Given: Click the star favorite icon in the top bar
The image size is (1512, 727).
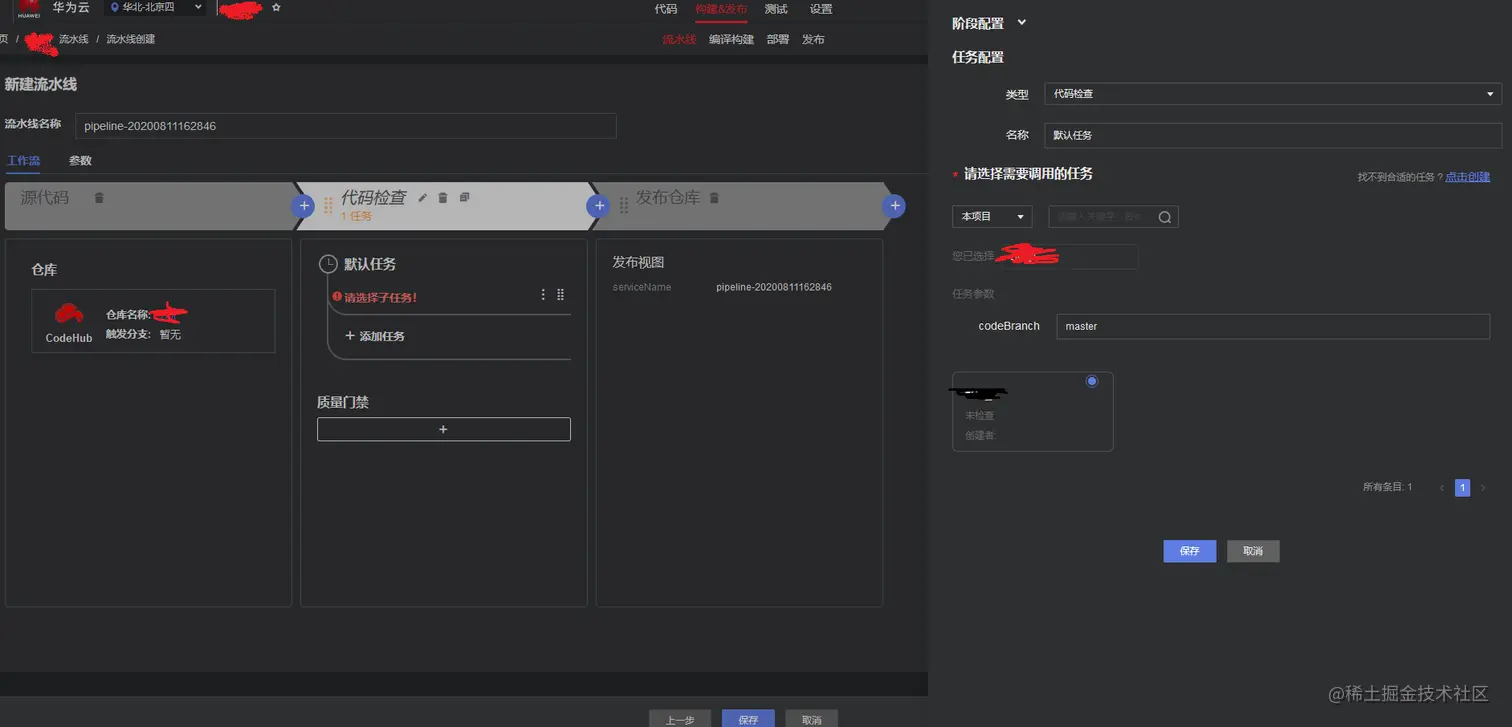Looking at the screenshot, I should tap(275, 9).
